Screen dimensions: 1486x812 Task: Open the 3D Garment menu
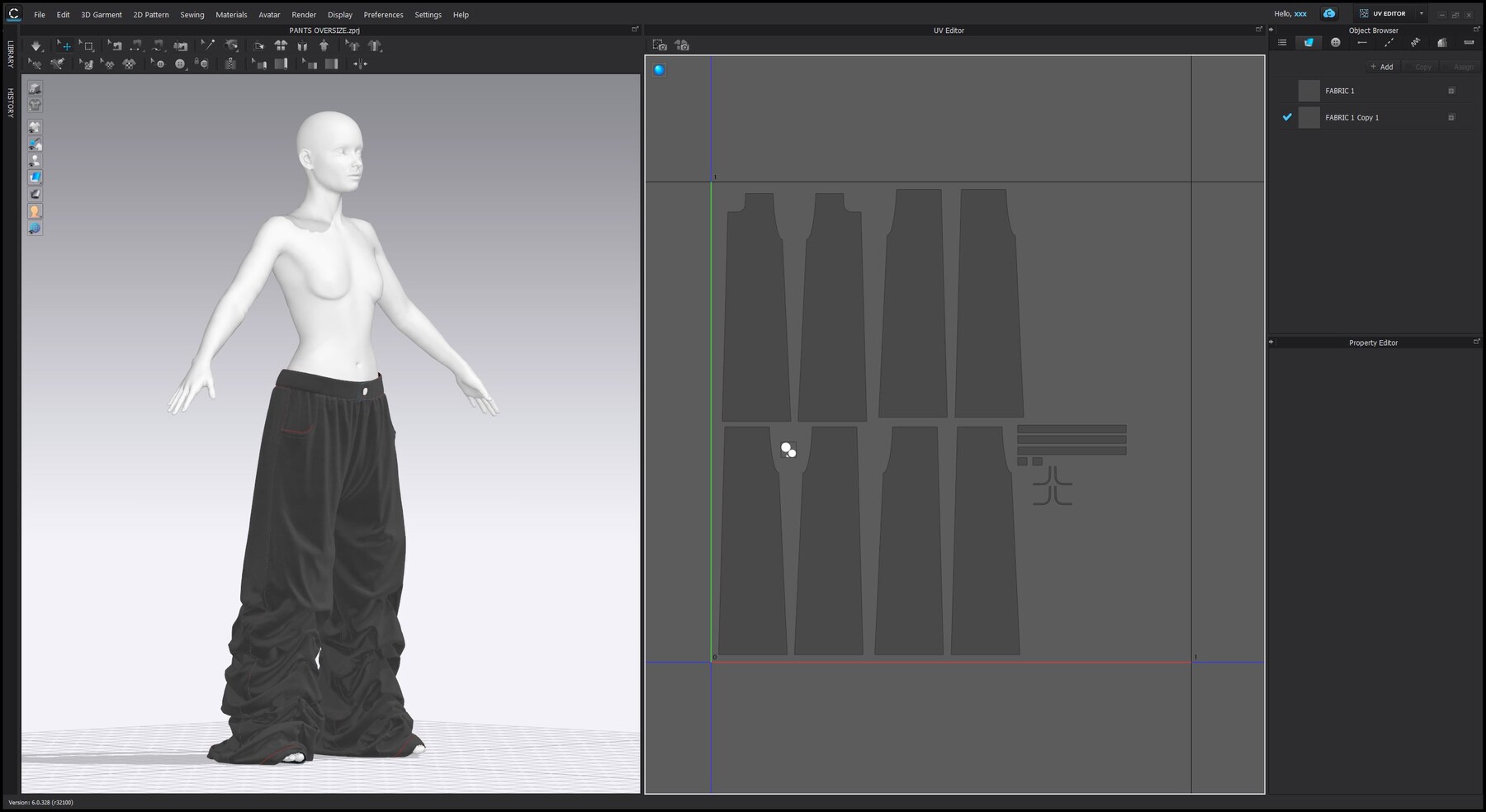point(101,14)
